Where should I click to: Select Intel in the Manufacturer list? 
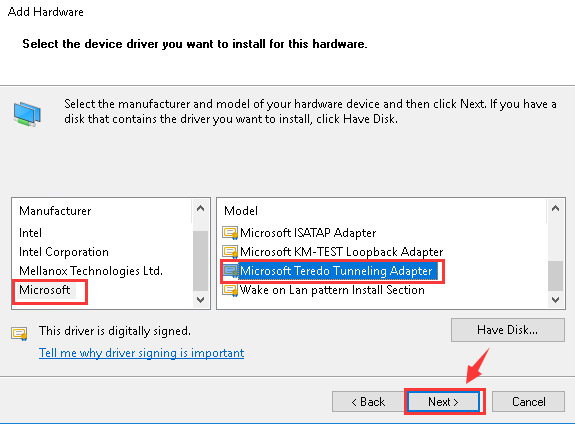pos(30,233)
